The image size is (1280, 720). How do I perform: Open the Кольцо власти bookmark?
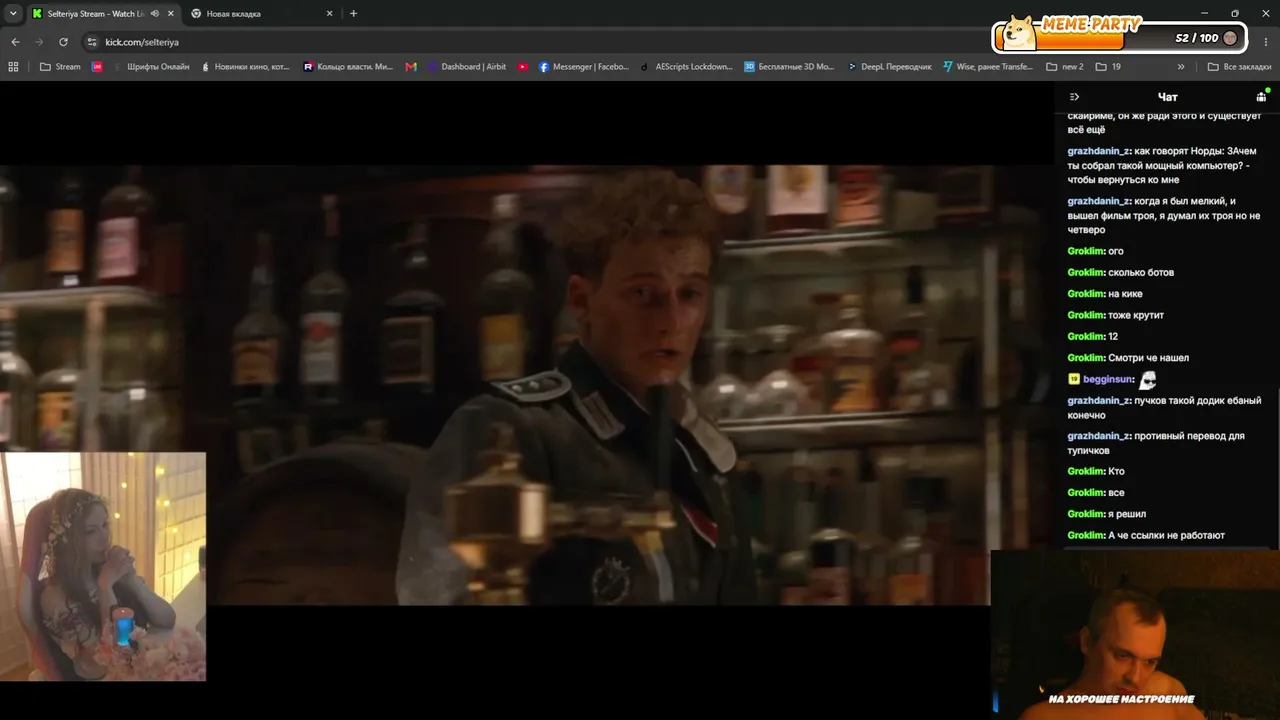pos(348,67)
